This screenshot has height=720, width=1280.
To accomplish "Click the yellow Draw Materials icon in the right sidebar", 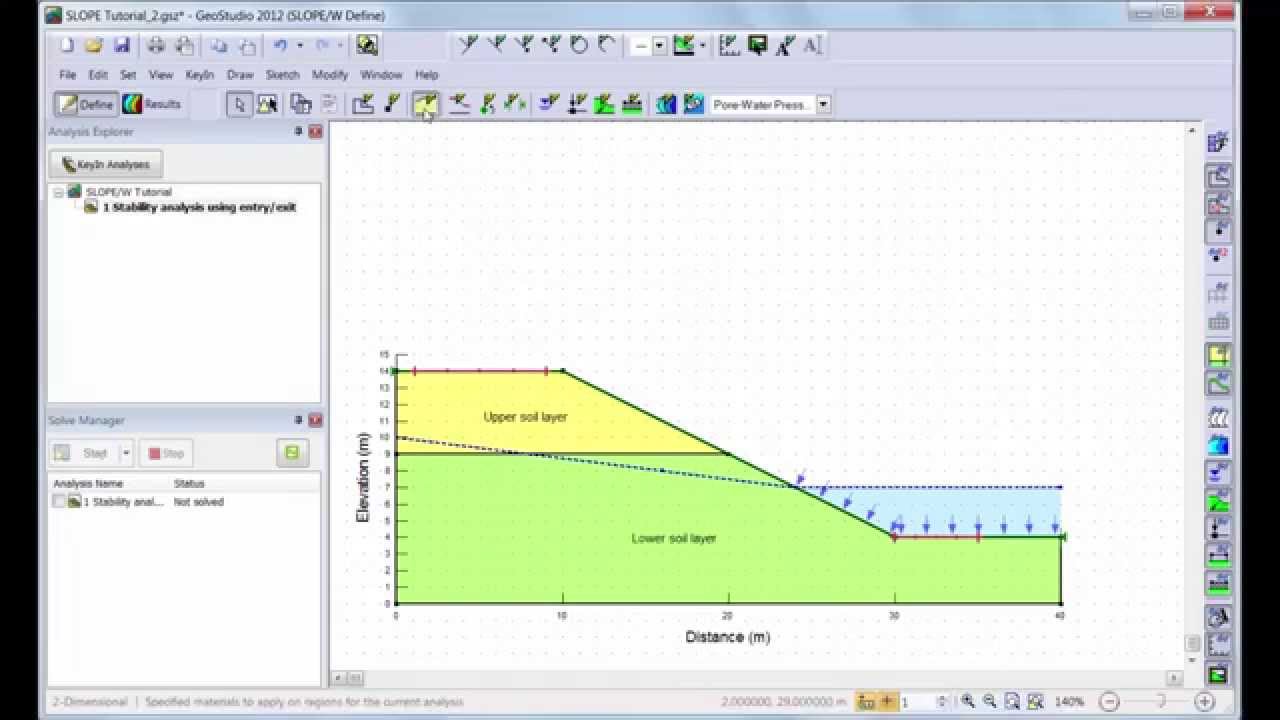I will [x=1218, y=355].
